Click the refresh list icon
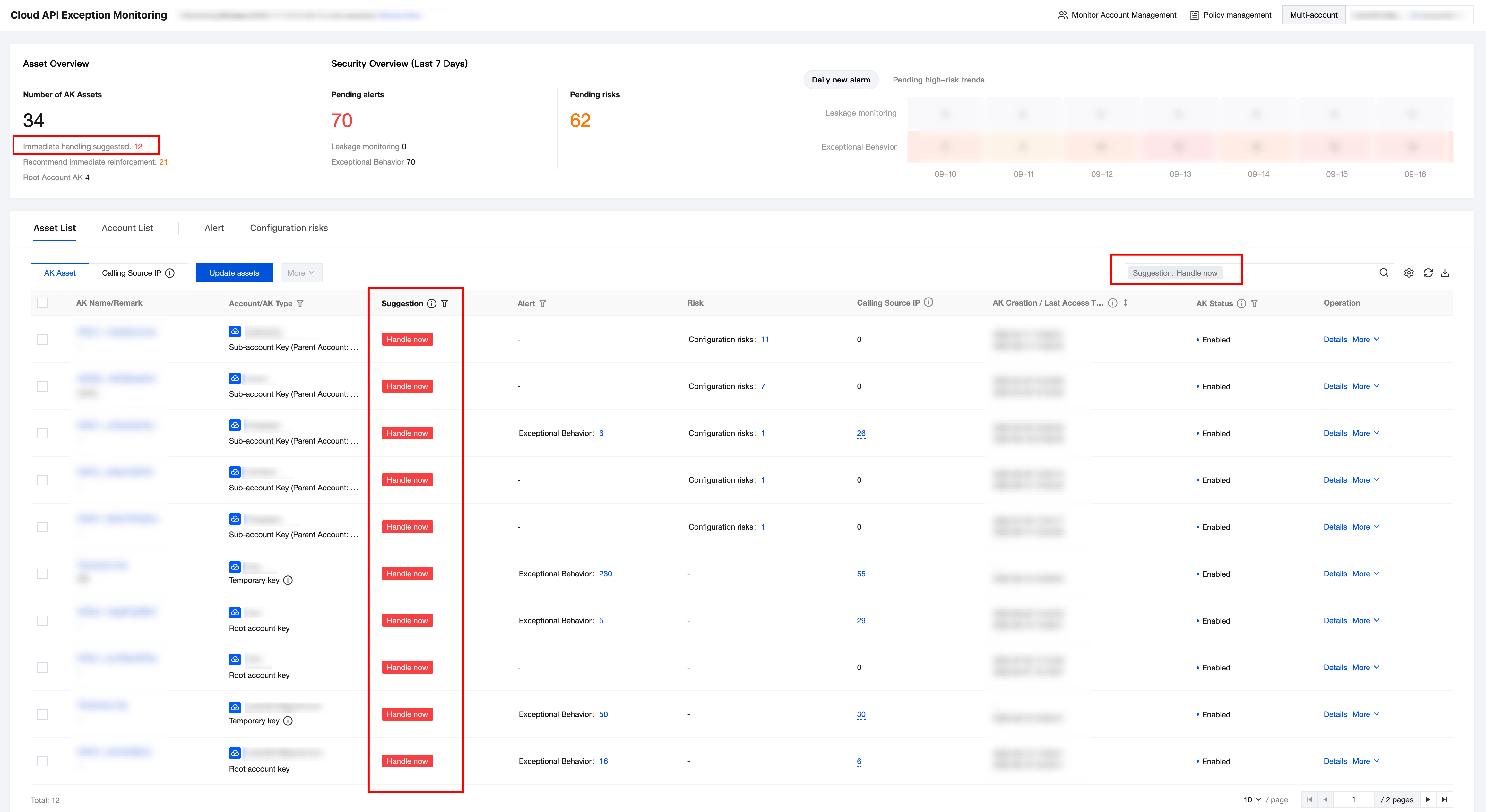Image resolution: width=1486 pixels, height=812 pixels. point(1428,273)
